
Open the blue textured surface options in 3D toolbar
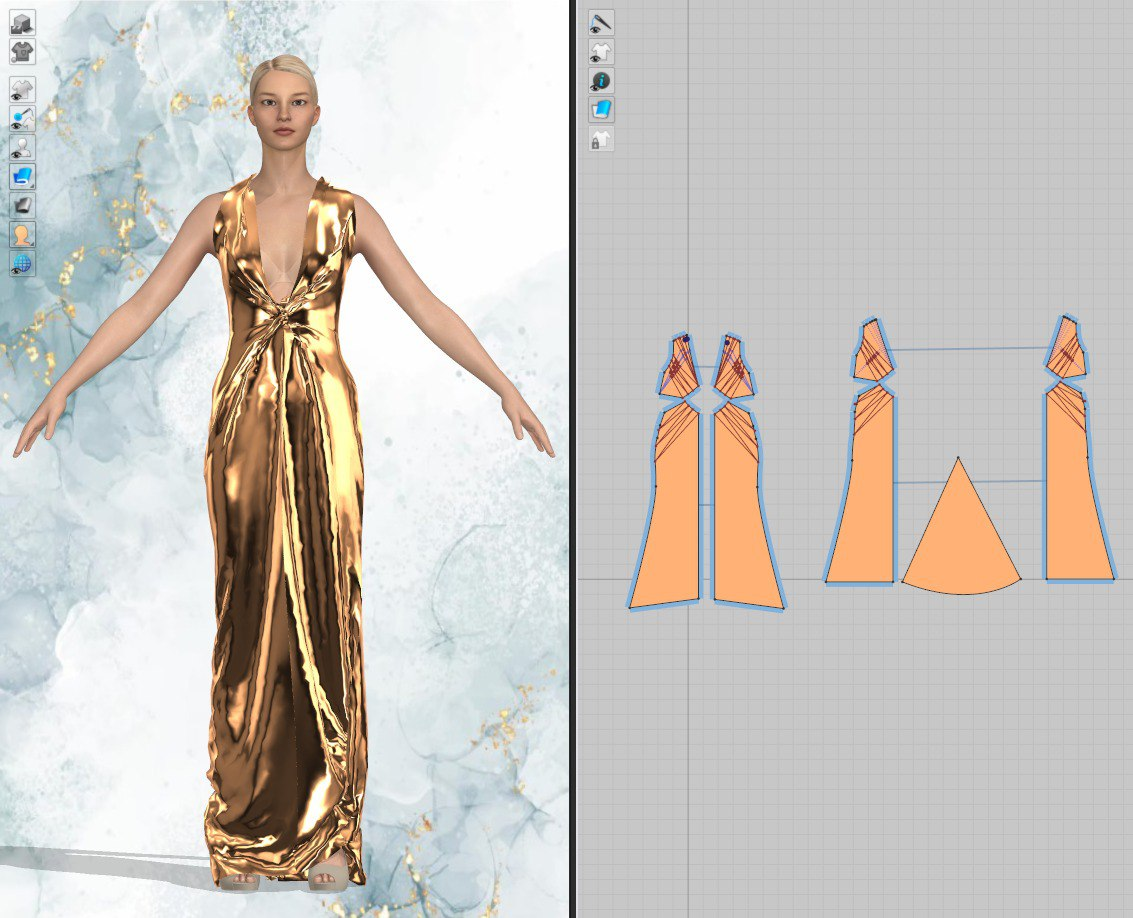point(22,177)
